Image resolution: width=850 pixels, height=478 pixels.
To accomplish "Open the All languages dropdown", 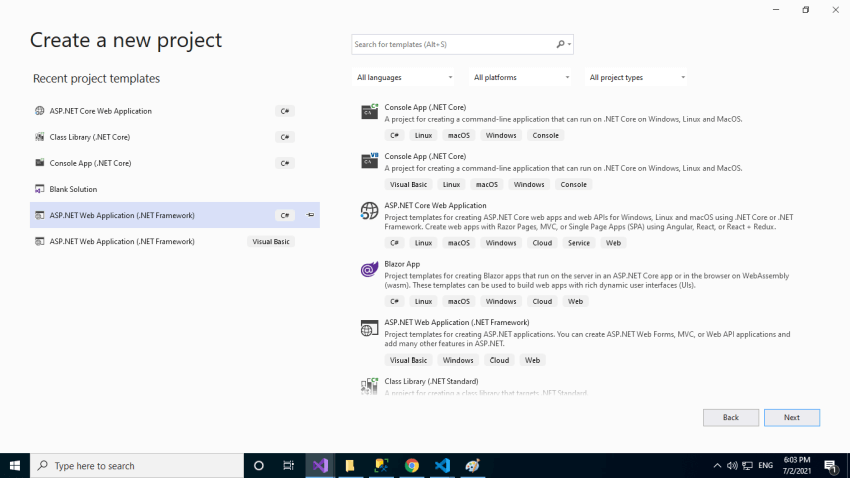I will pyautogui.click(x=403, y=77).
